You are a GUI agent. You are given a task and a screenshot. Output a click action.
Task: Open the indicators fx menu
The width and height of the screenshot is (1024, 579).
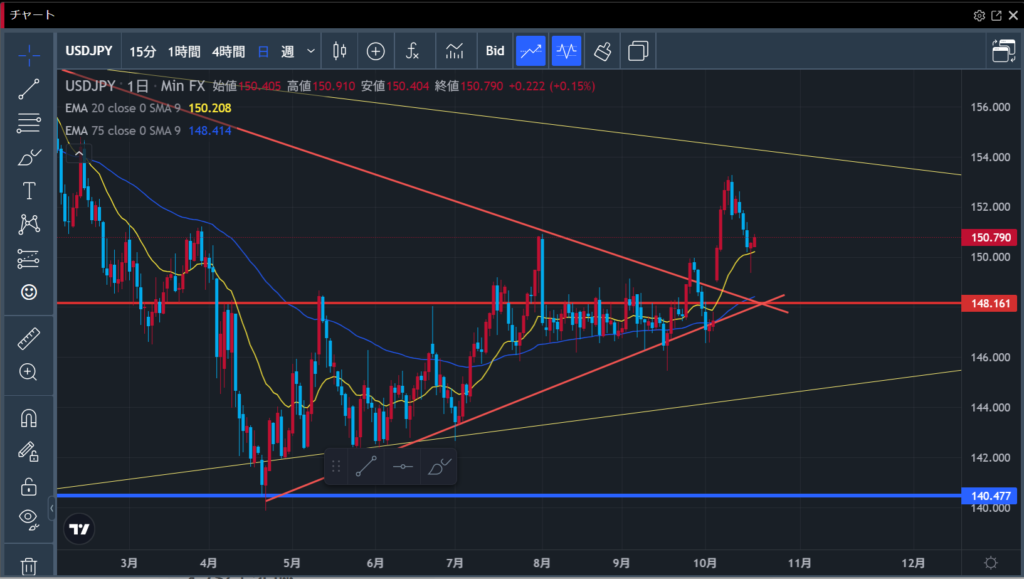(412, 51)
